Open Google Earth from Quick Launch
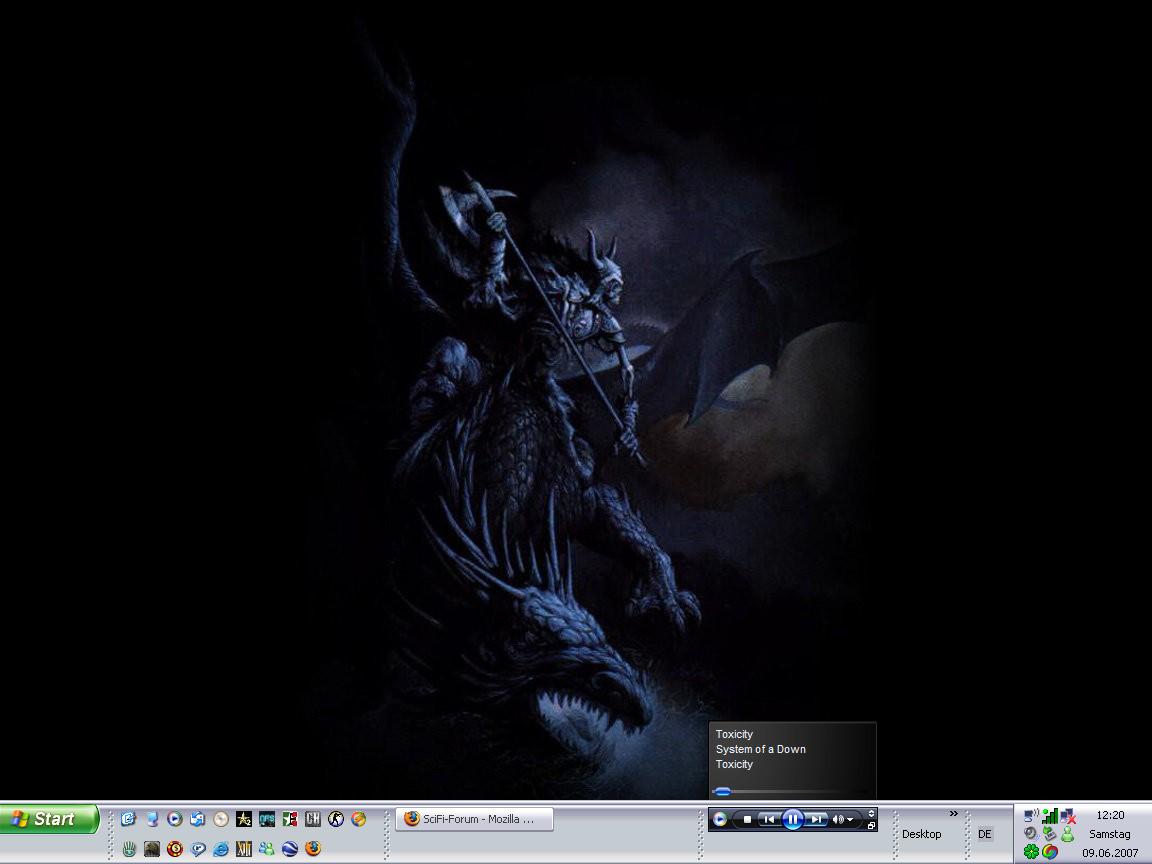The height and width of the screenshot is (864, 1152). pyautogui.click(x=290, y=849)
